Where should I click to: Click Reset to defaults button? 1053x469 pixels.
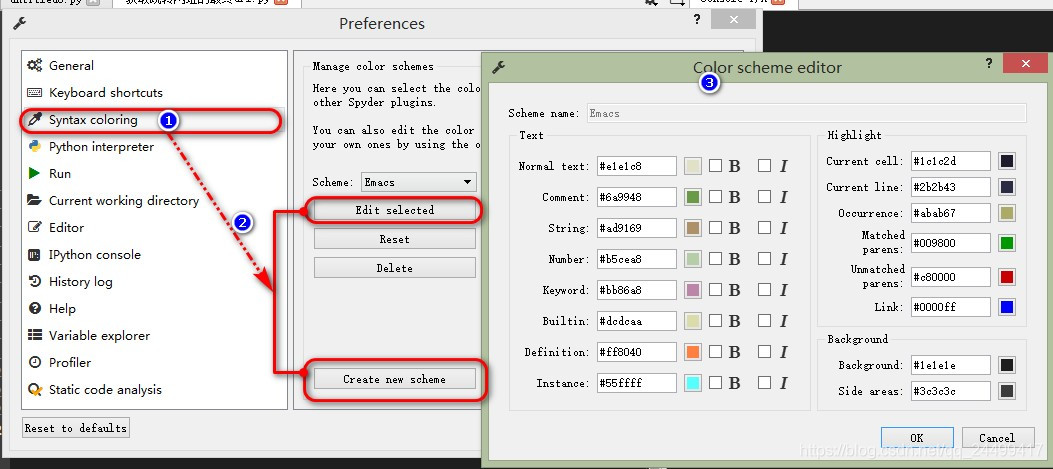pos(75,428)
